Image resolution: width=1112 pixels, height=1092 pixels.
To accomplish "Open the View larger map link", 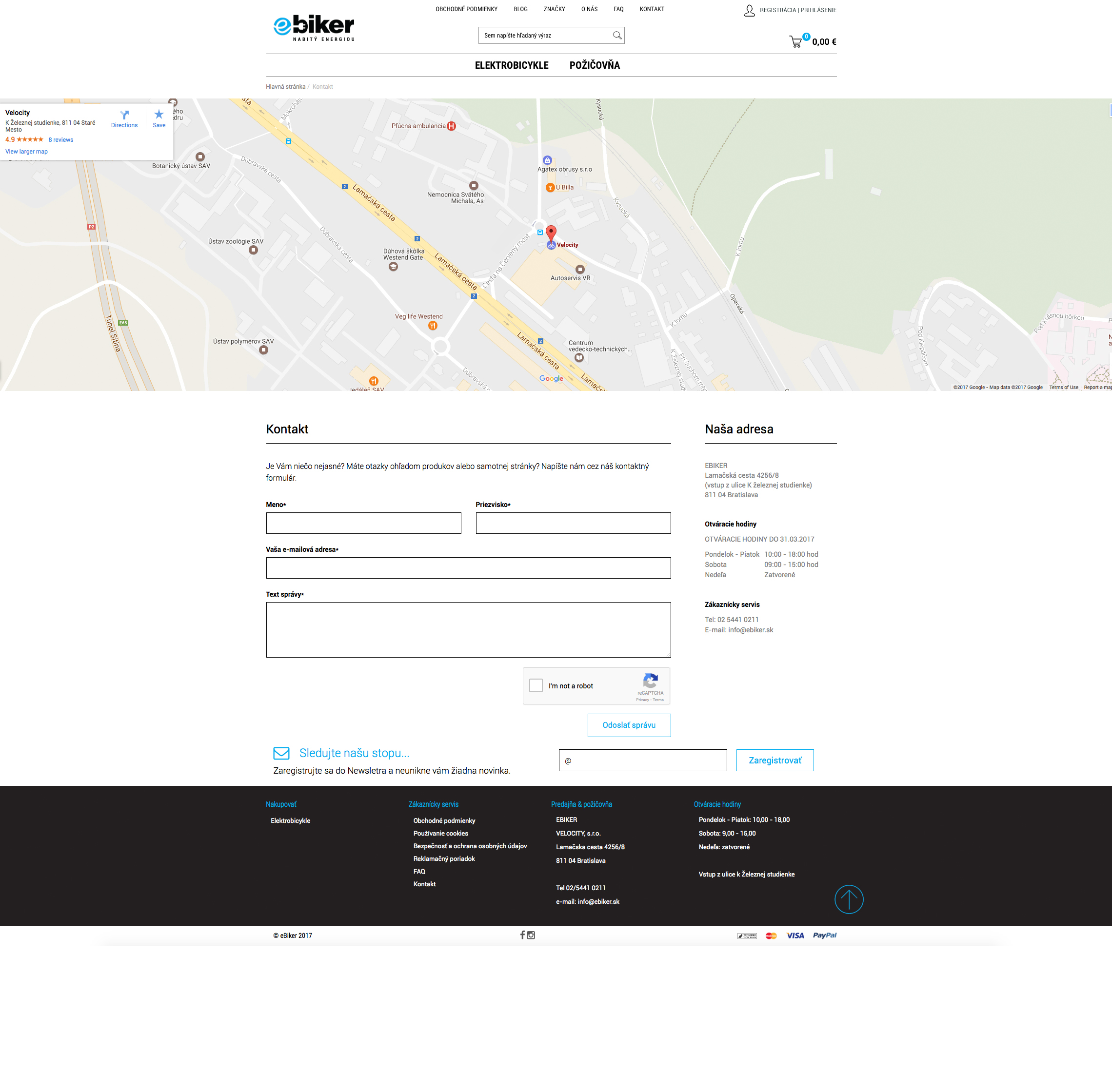I will [x=26, y=152].
